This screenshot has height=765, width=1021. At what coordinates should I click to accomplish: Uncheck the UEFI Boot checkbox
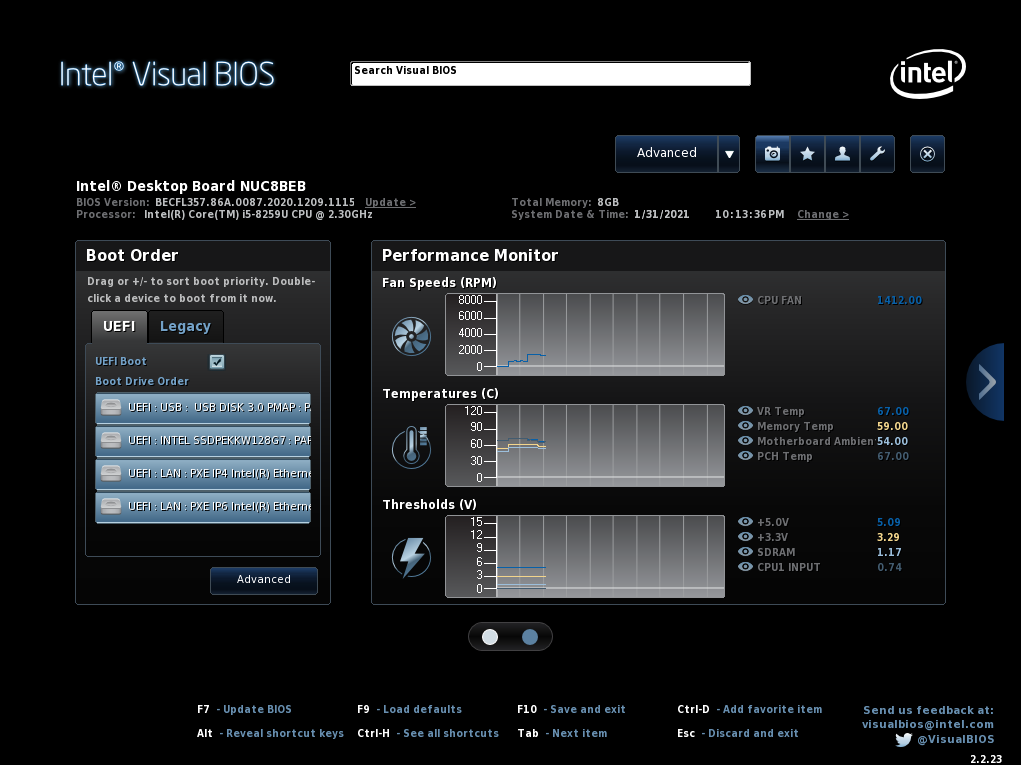pos(217,362)
